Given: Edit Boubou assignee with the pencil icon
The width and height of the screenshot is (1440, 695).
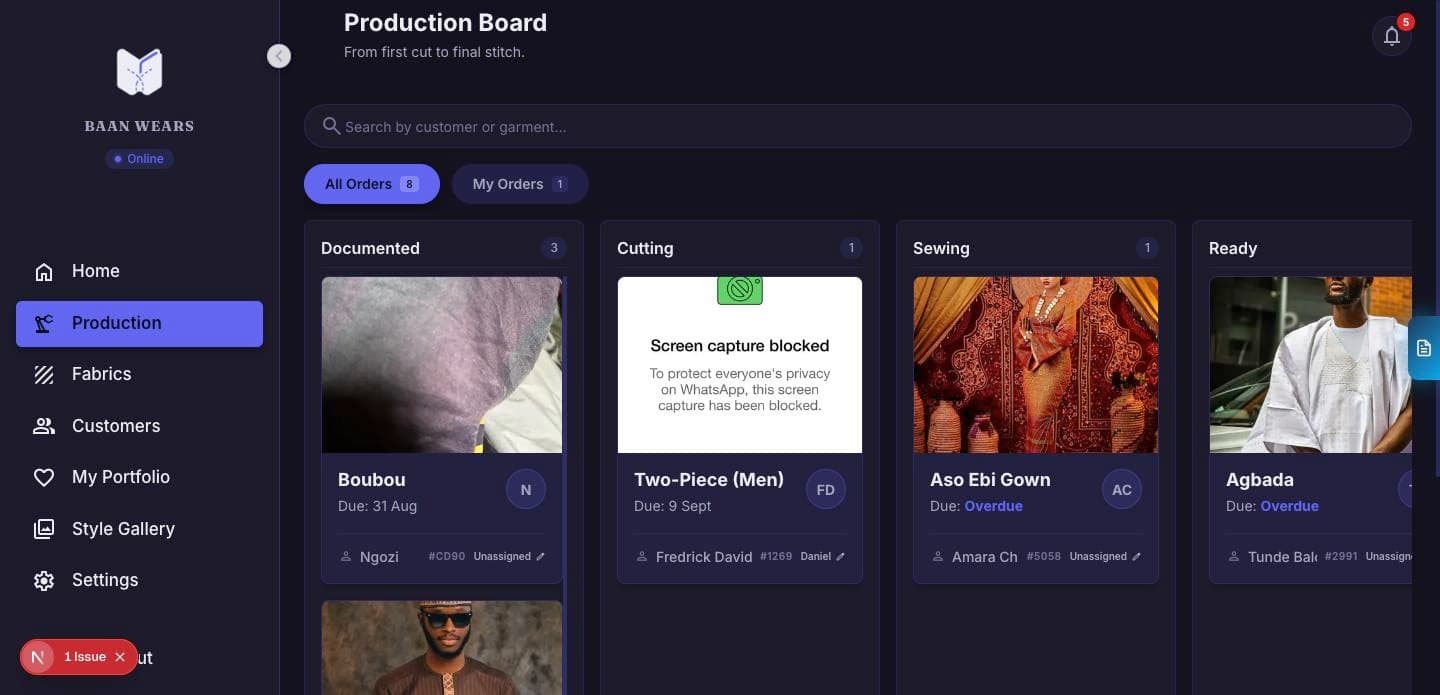Looking at the screenshot, I should click(x=541, y=557).
